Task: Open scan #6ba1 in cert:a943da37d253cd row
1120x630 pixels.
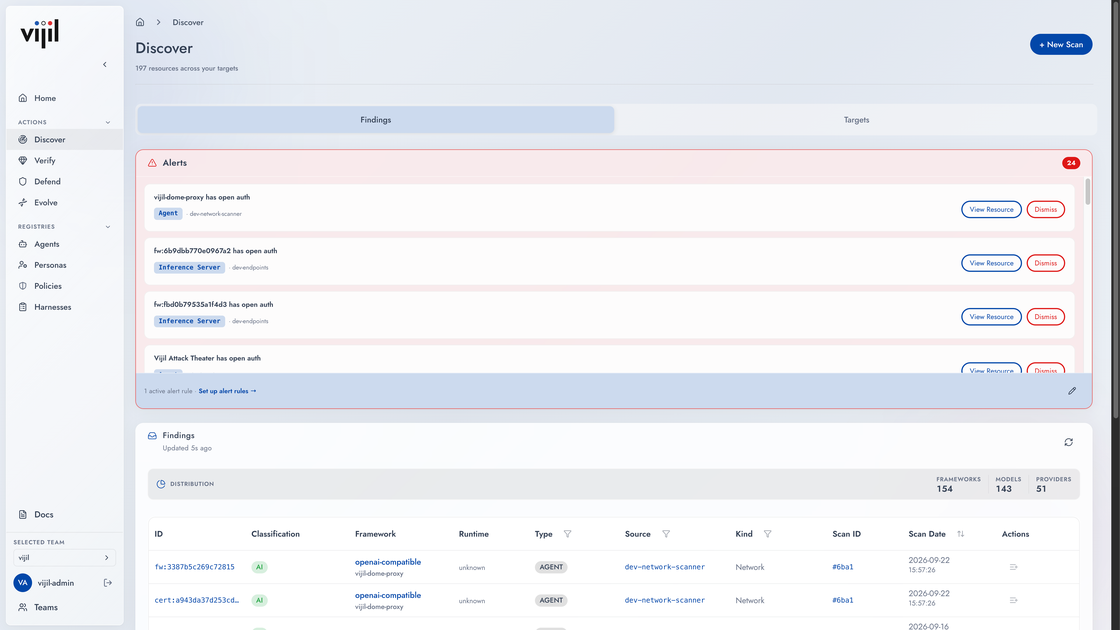Action: tap(842, 600)
